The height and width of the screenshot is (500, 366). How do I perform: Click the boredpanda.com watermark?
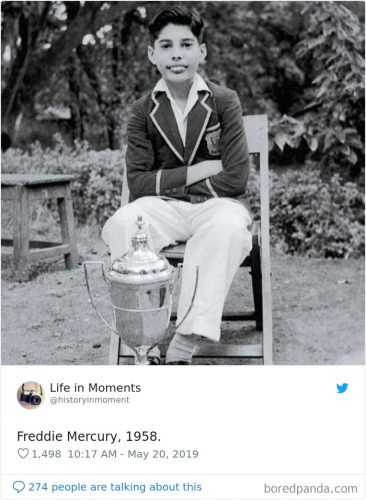(x=311, y=489)
